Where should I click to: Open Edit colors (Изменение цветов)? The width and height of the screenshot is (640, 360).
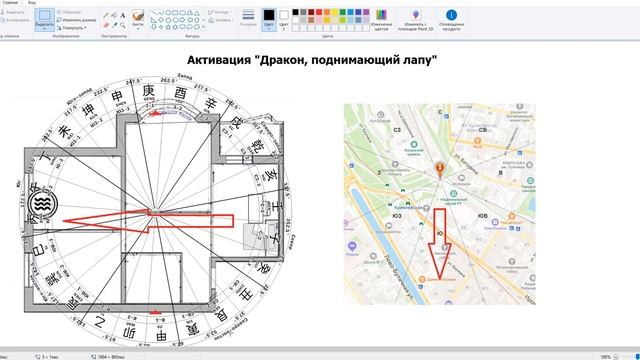click(381, 20)
